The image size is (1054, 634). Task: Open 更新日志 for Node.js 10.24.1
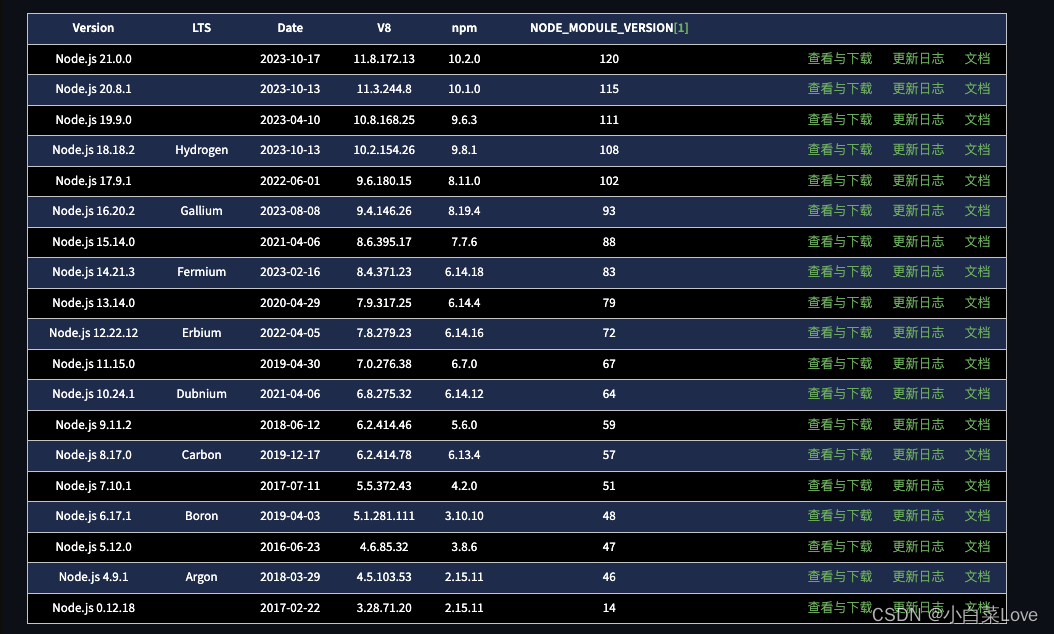(x=918, y=394)
